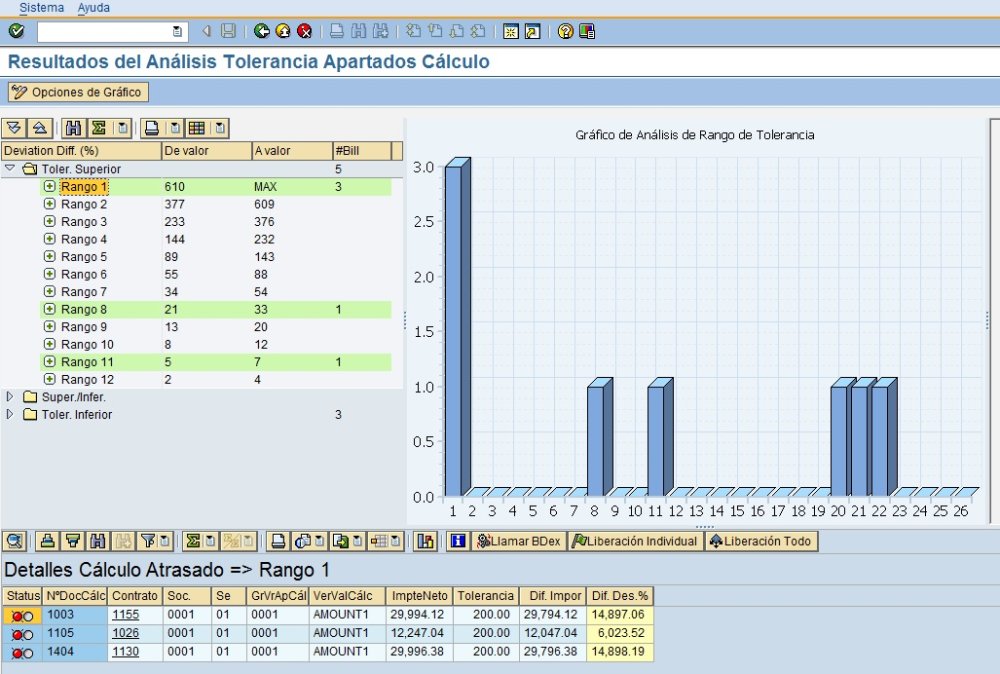Expand the Toler. Inferior folder
This screenshot has height=674, width=1000.
click(11, 415)
